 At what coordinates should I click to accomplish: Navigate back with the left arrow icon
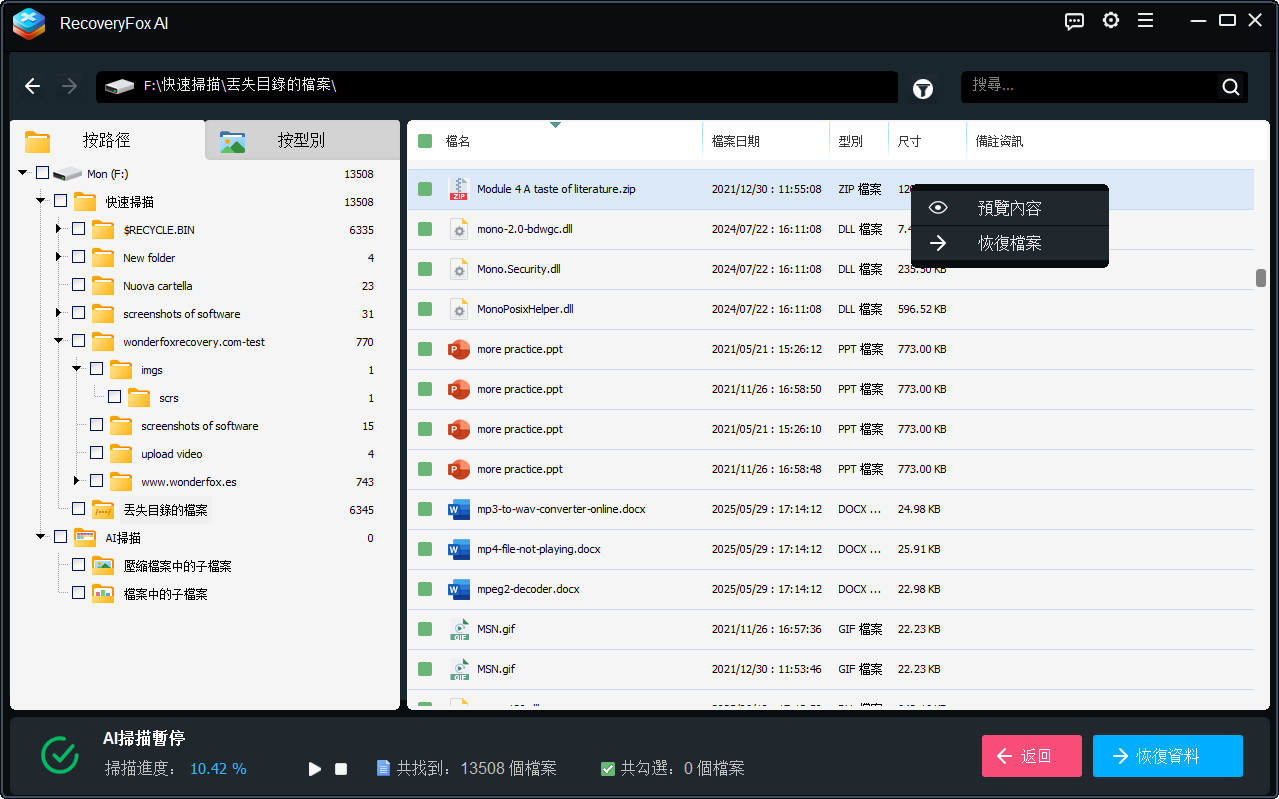coord(32,86)
